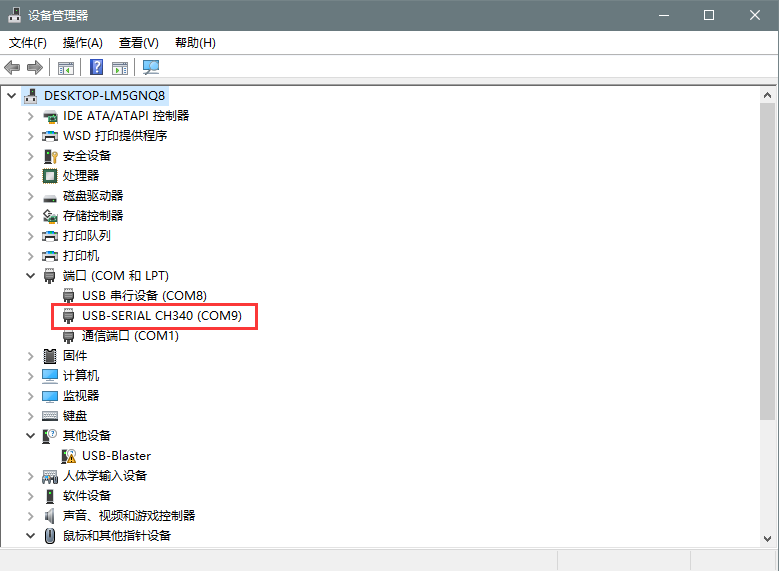This screenshot has width=779, height=571.
Task: Click the scan for hardware changes icon
Action: click(x=151, y=68)
